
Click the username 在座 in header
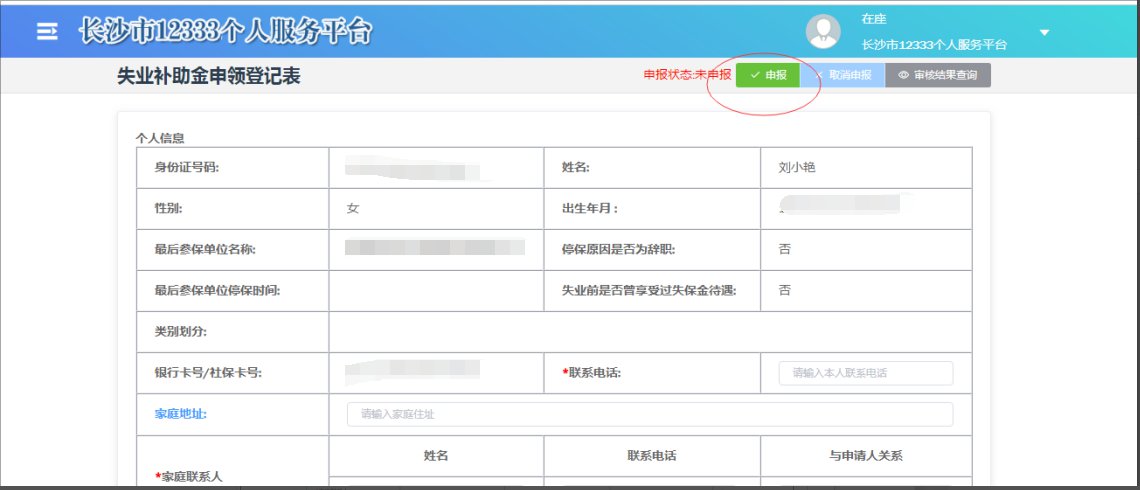(x=874, y=19)
